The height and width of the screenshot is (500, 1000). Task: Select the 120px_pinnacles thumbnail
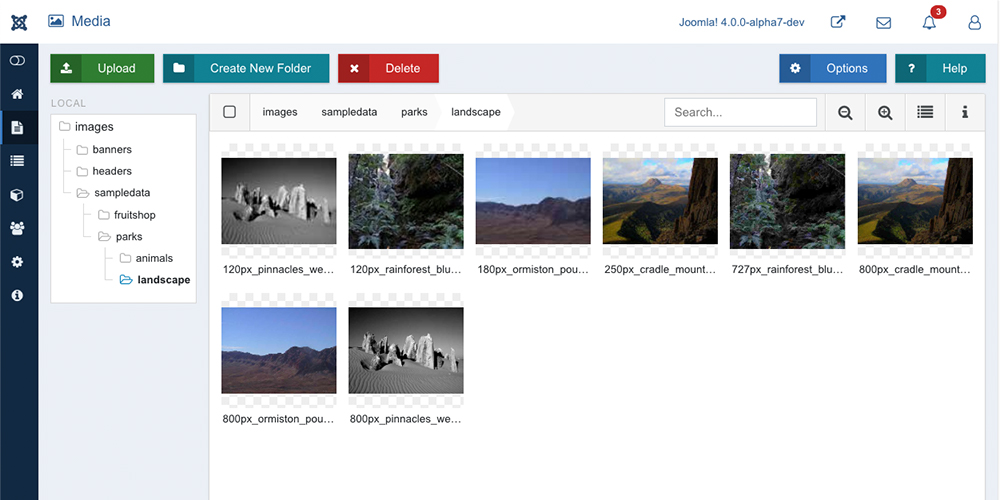[279, 201]
